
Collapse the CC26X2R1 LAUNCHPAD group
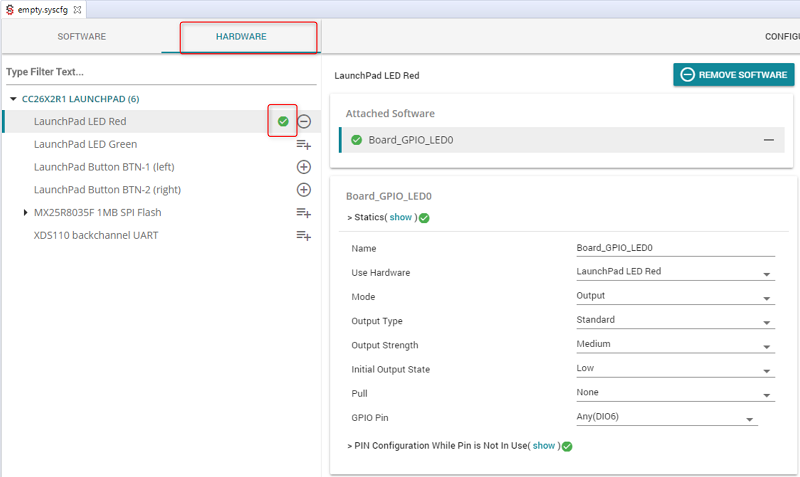(13, 99)
